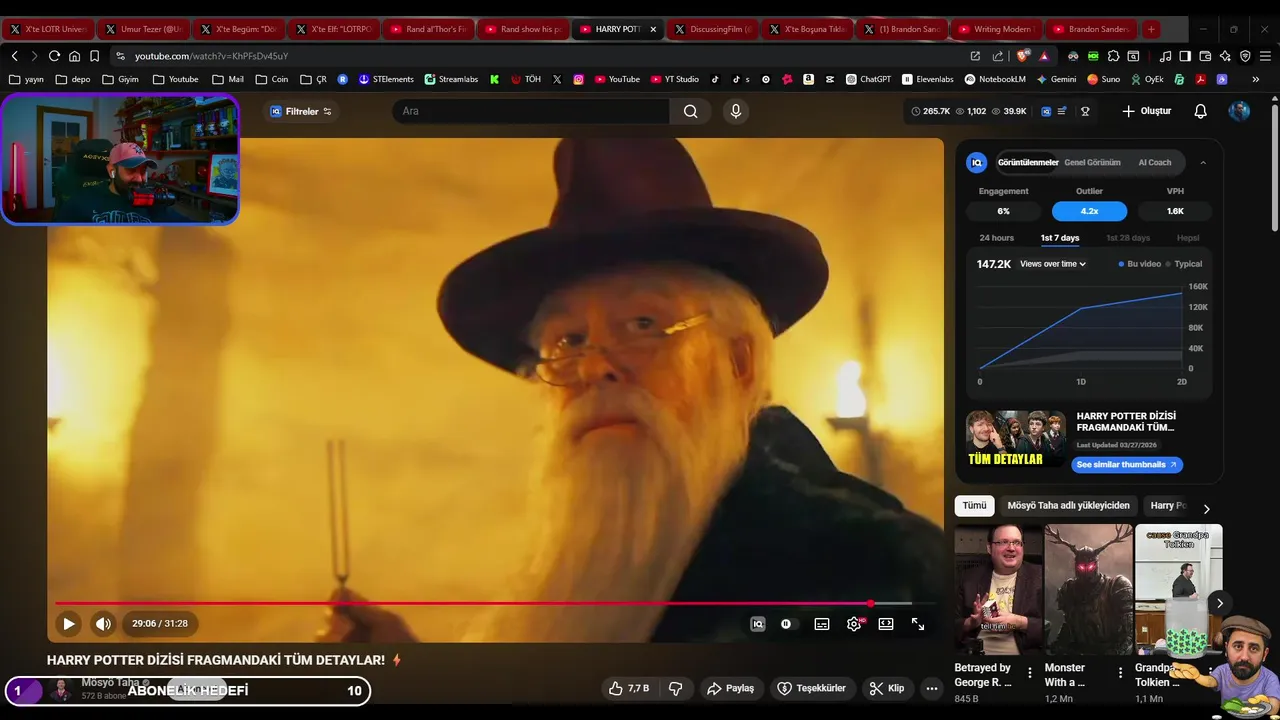
Task: Toggle subtitles captions button
Action: pyautogui.click(x=822, y=624)
